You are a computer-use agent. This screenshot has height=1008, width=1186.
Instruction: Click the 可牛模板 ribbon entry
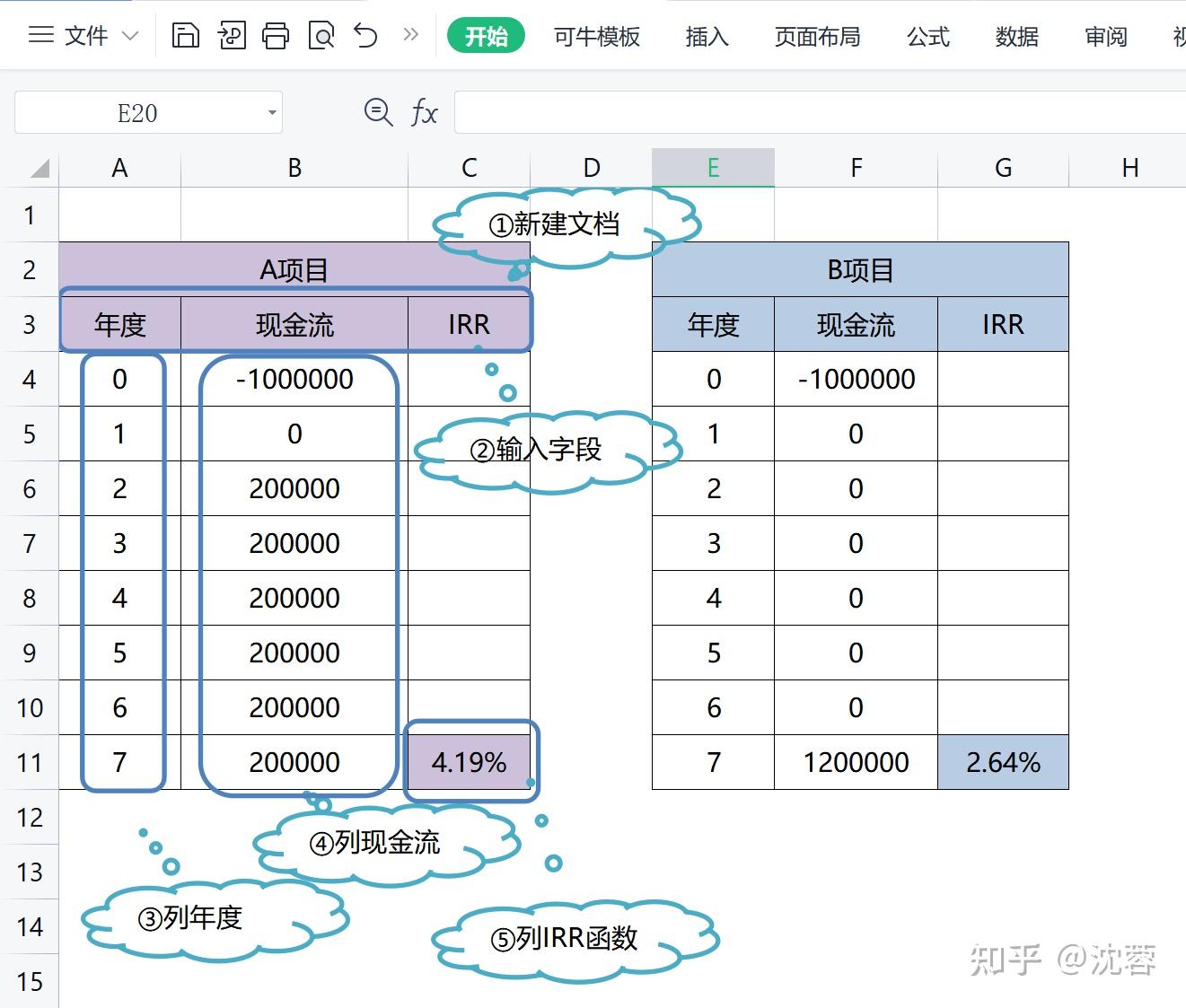tap(596, 37)
